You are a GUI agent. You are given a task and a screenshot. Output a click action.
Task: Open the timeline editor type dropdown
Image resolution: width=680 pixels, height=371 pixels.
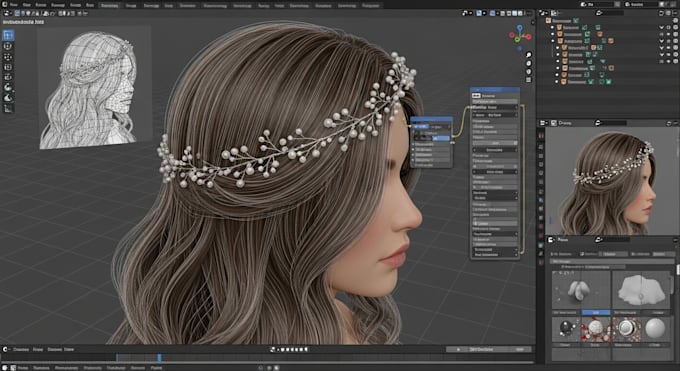click(6, 349)
